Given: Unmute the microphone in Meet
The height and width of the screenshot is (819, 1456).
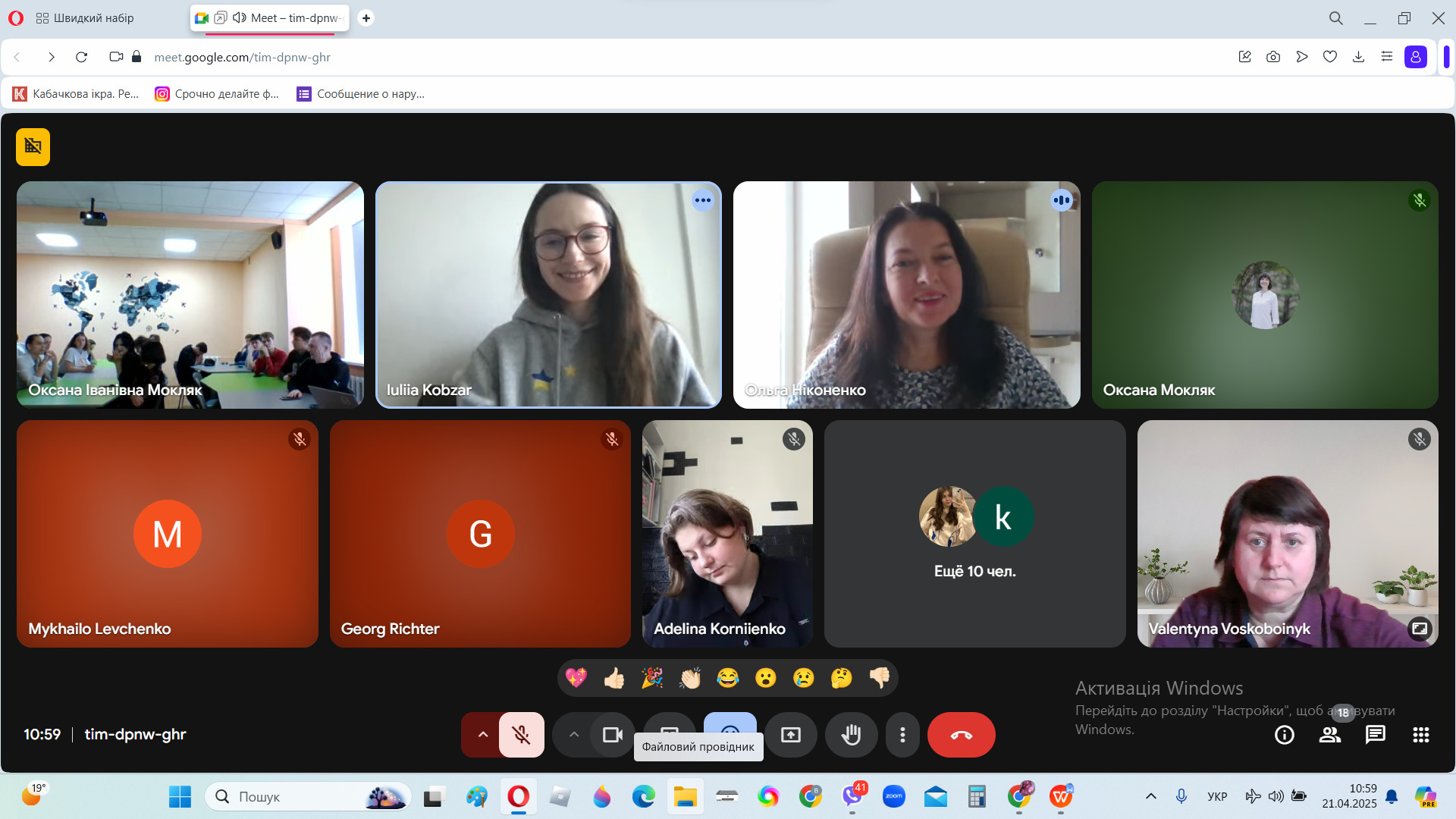Looking at the screenshot, I should (x=521, y=734).
